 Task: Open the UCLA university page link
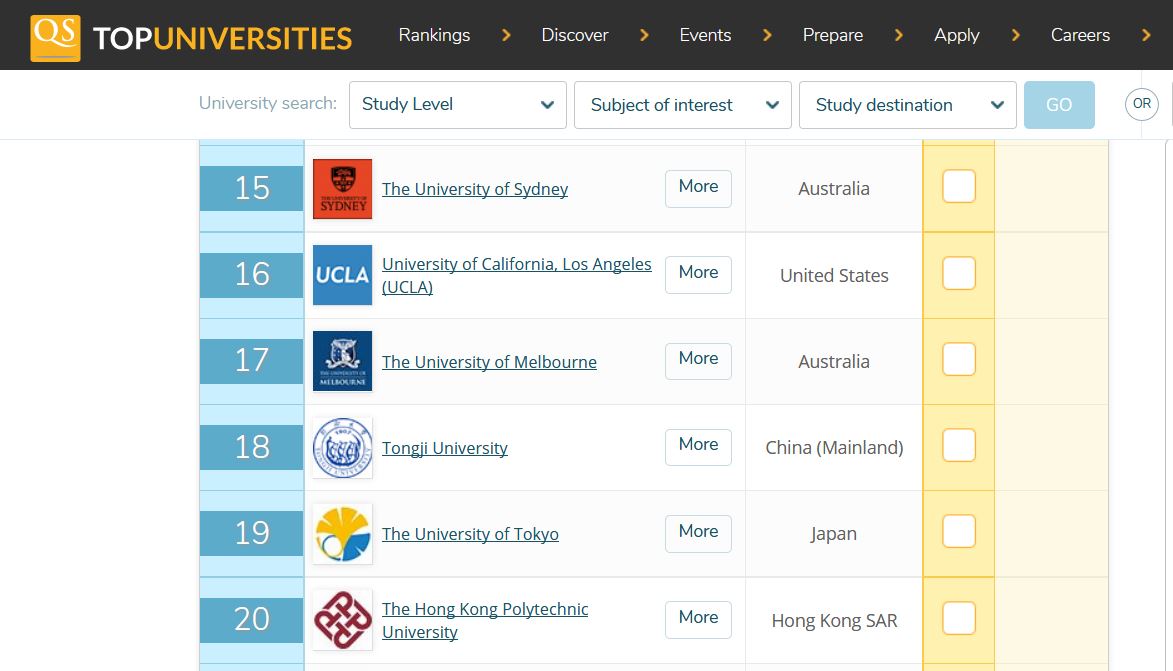pos(516,264)
